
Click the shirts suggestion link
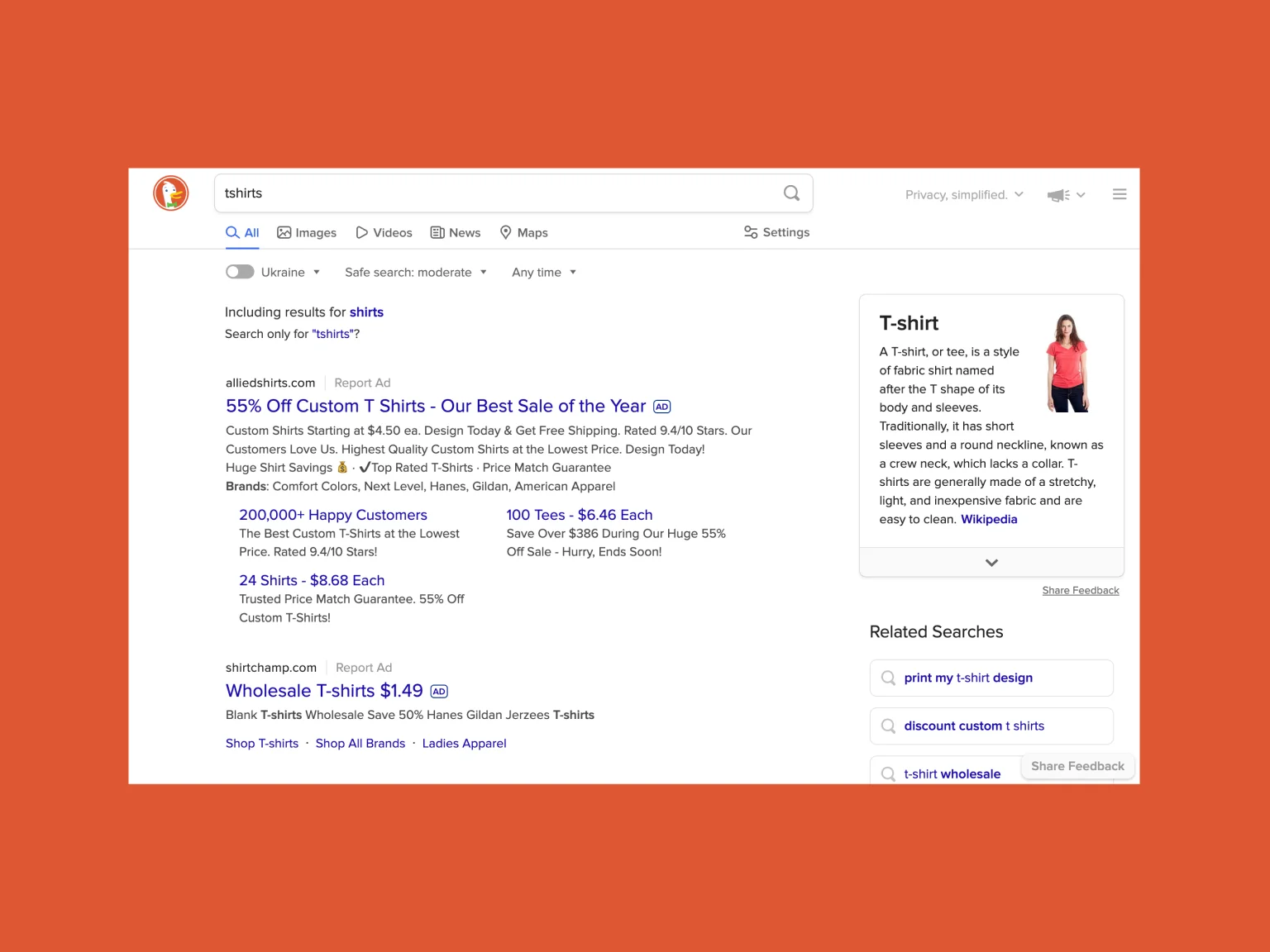(366, 312)
